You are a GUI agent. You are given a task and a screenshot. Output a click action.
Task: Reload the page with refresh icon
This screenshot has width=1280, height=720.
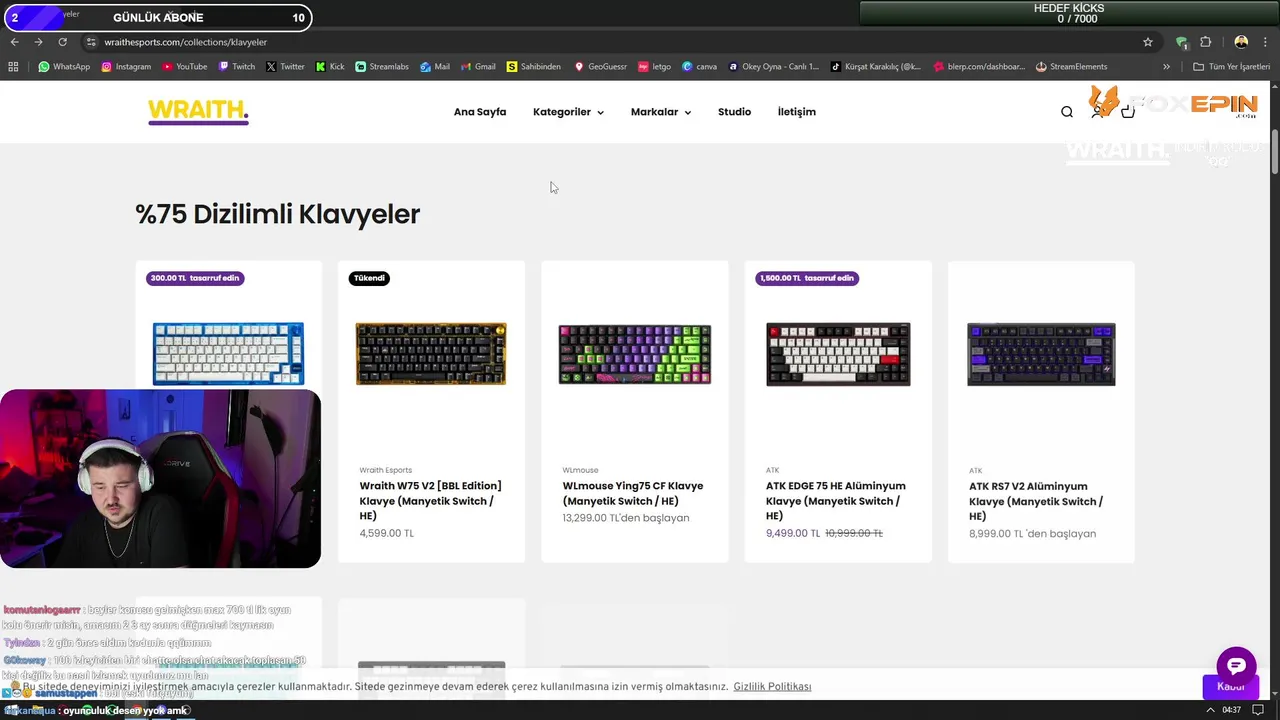[62, 42]
